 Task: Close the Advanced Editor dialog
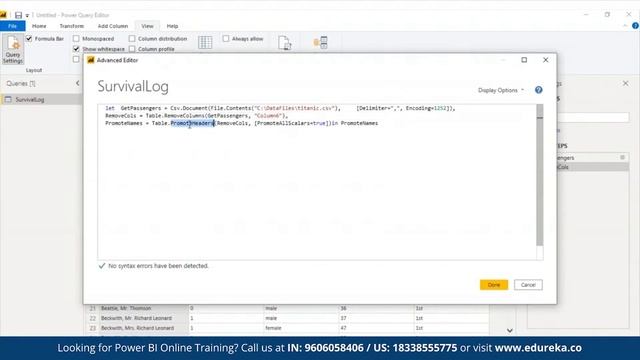(546, 60)
